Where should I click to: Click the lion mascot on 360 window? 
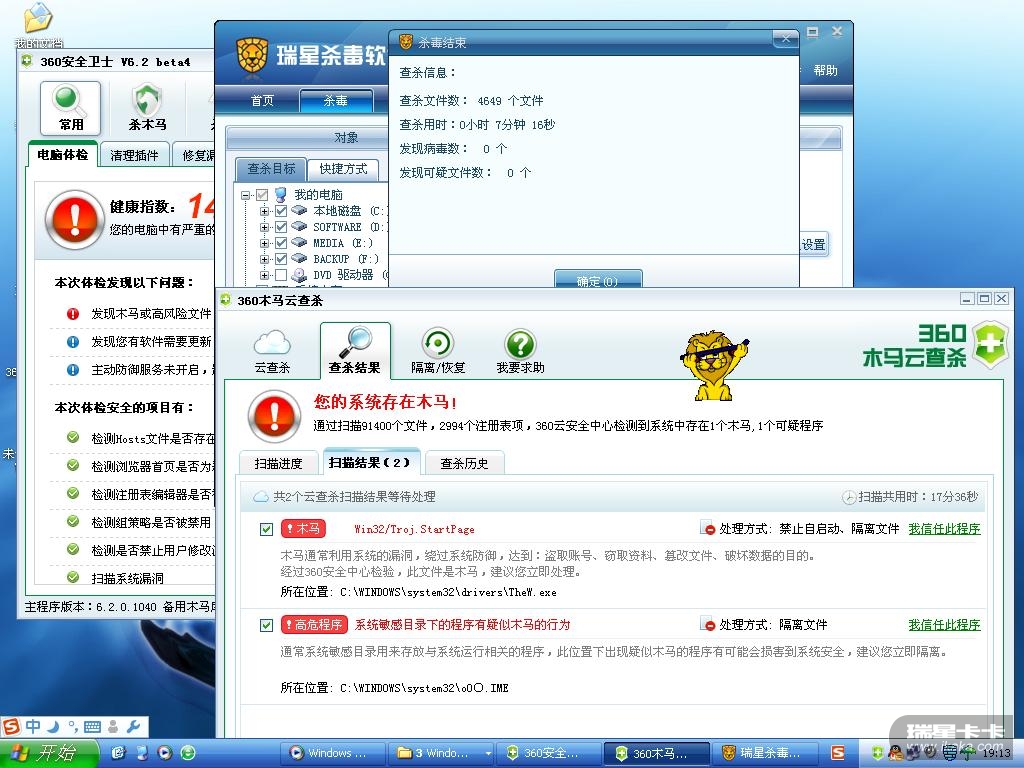tap(713, 366)
